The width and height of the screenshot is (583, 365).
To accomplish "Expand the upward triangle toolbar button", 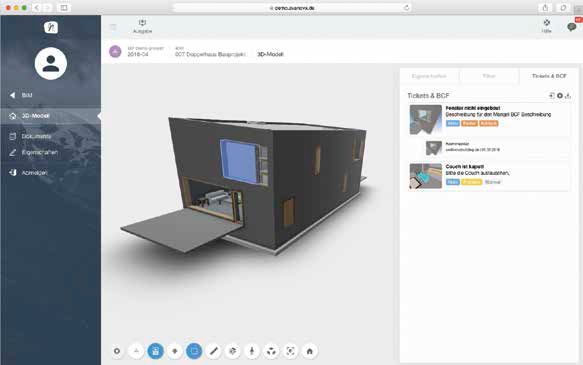I will coord(136,351).
